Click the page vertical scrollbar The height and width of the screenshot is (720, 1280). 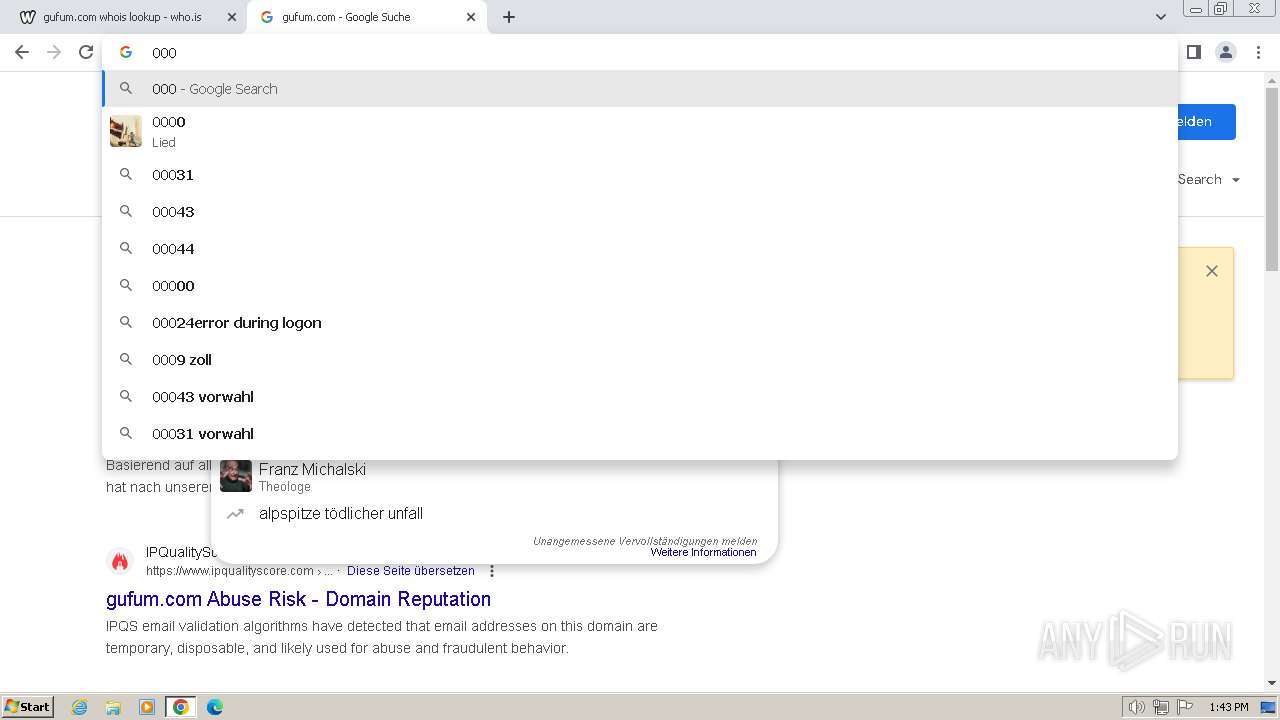tap(1272, 180)
